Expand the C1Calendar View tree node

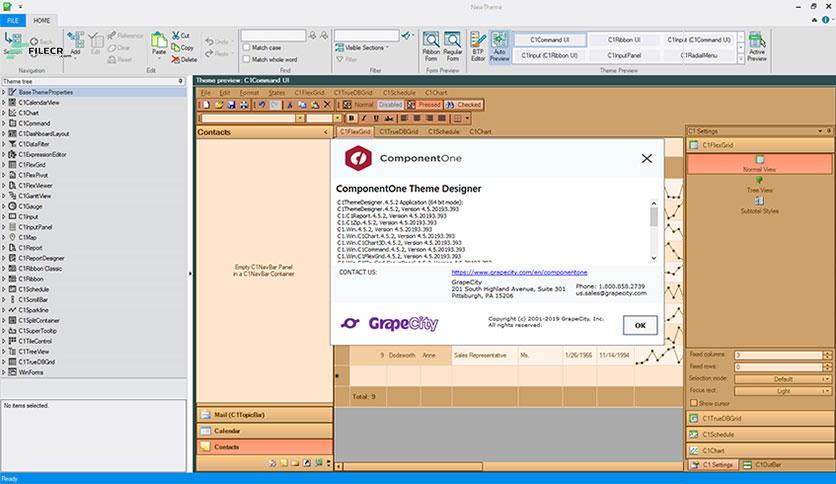click(x=4, y=102)
